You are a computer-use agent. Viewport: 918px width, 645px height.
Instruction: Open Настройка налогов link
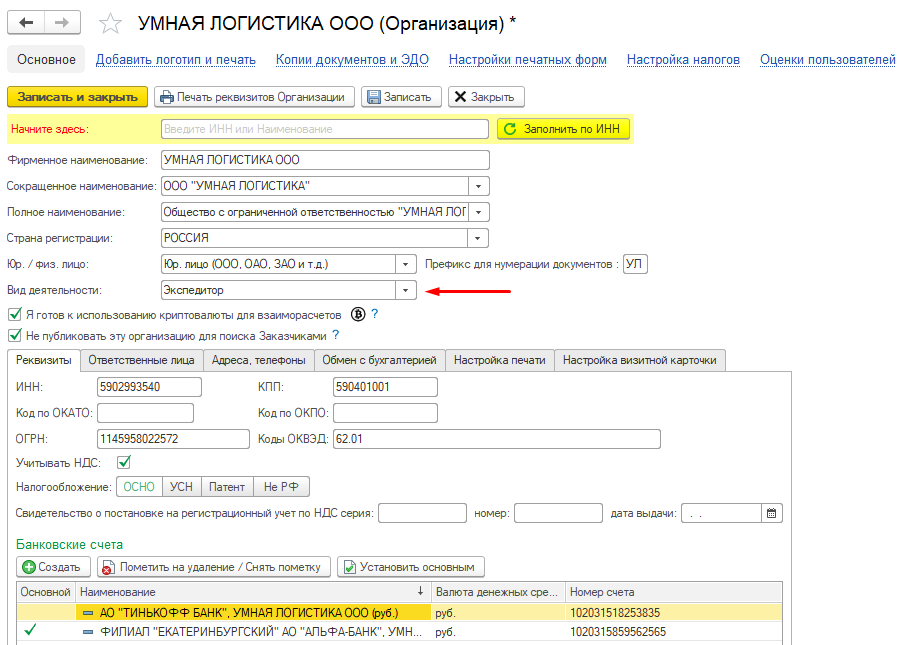683,60
